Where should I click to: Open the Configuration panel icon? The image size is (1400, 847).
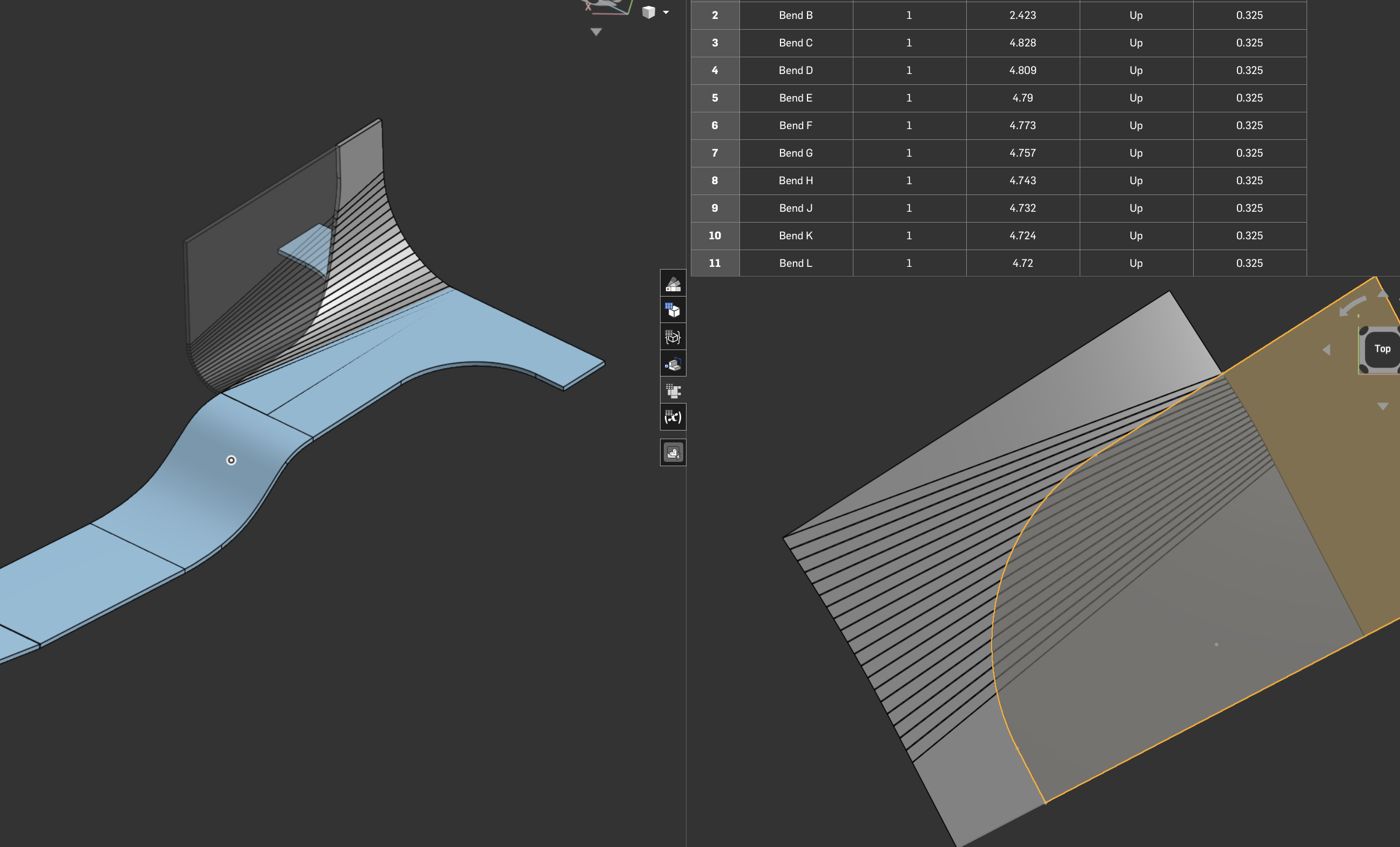tap(673, 310)
